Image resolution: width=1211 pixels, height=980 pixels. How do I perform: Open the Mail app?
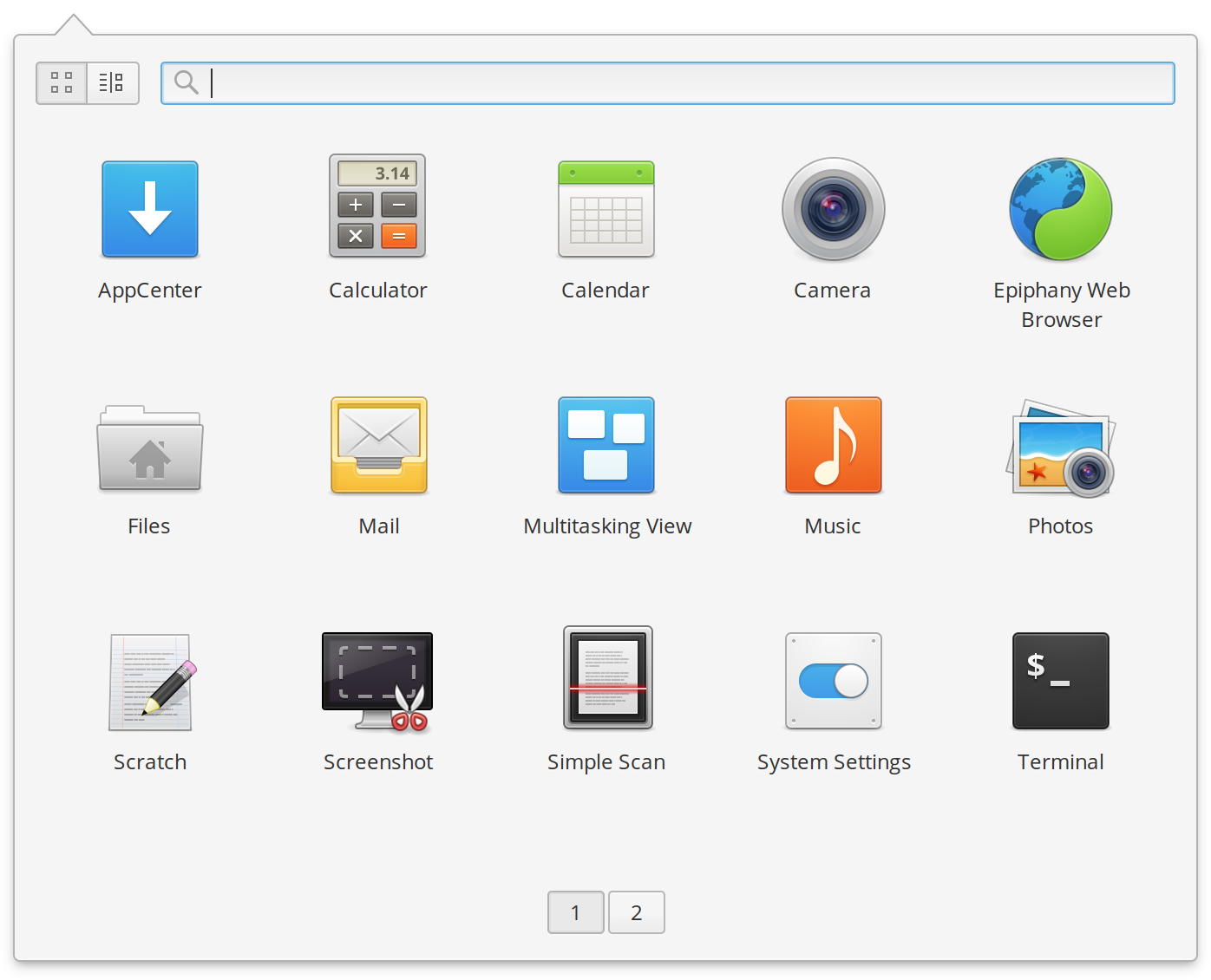[379, 445]
